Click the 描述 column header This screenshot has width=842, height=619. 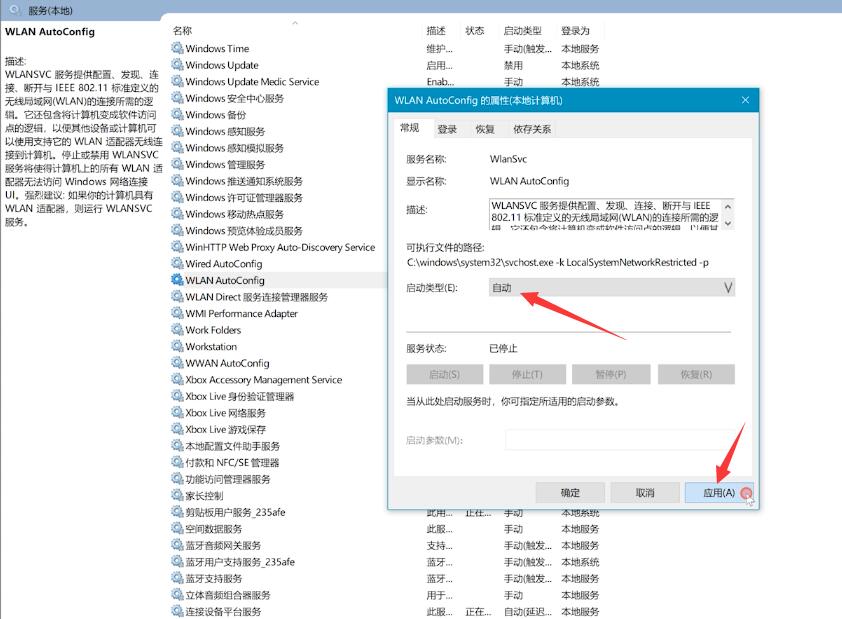pos(436,31)
